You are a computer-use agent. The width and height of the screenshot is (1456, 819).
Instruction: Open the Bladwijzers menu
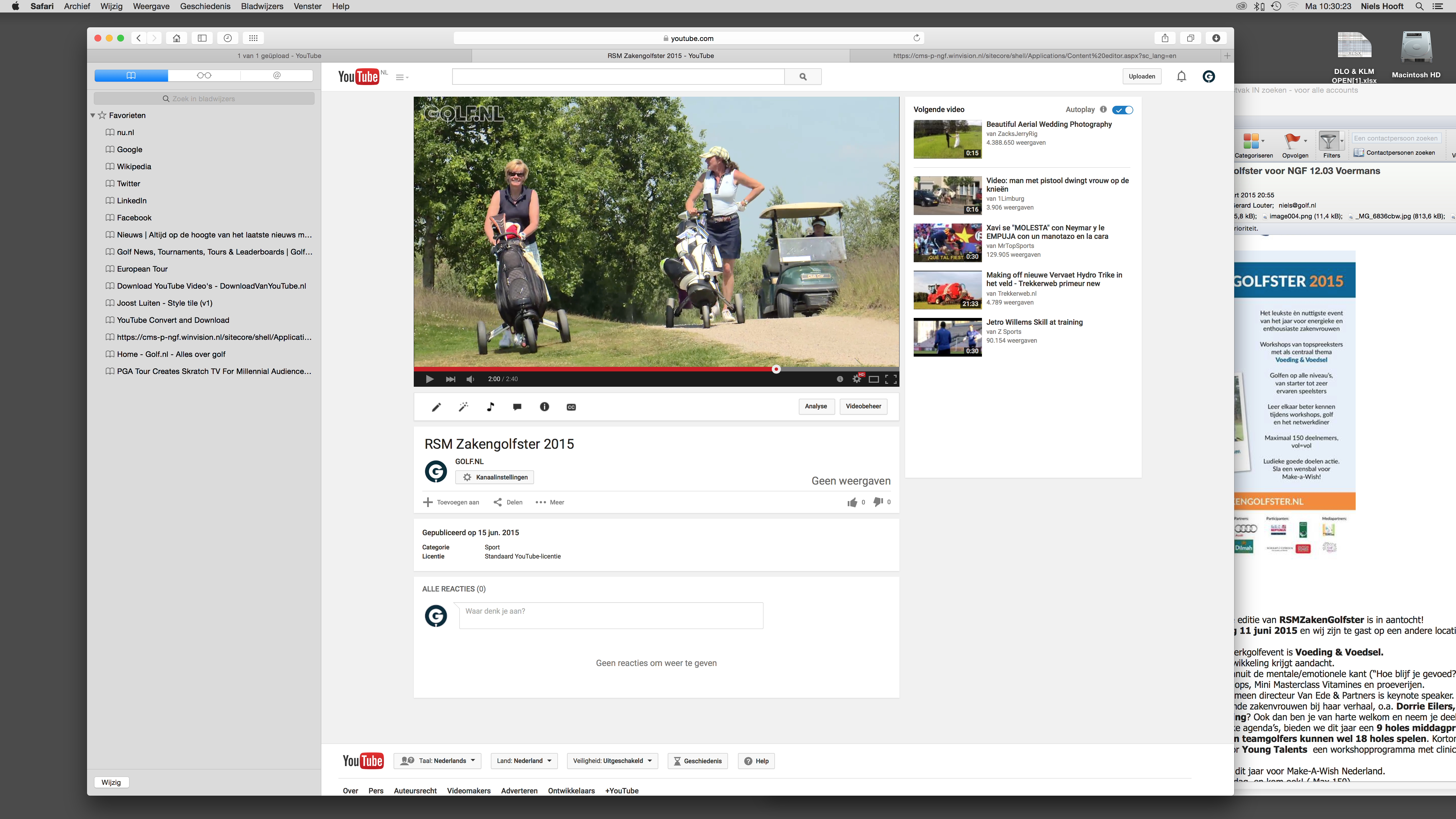[x=262, y=6]
